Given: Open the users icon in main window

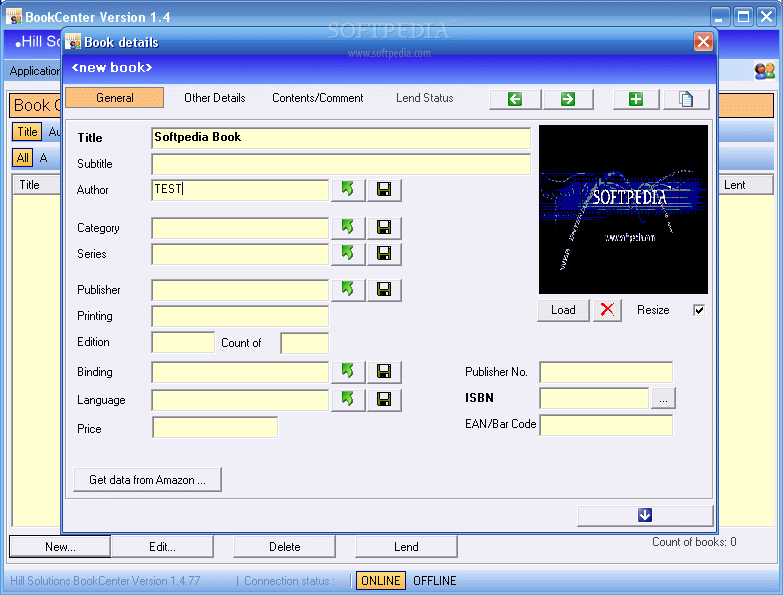Looking at the screenshot, I should pyautogui.click(x=764, y=71).
